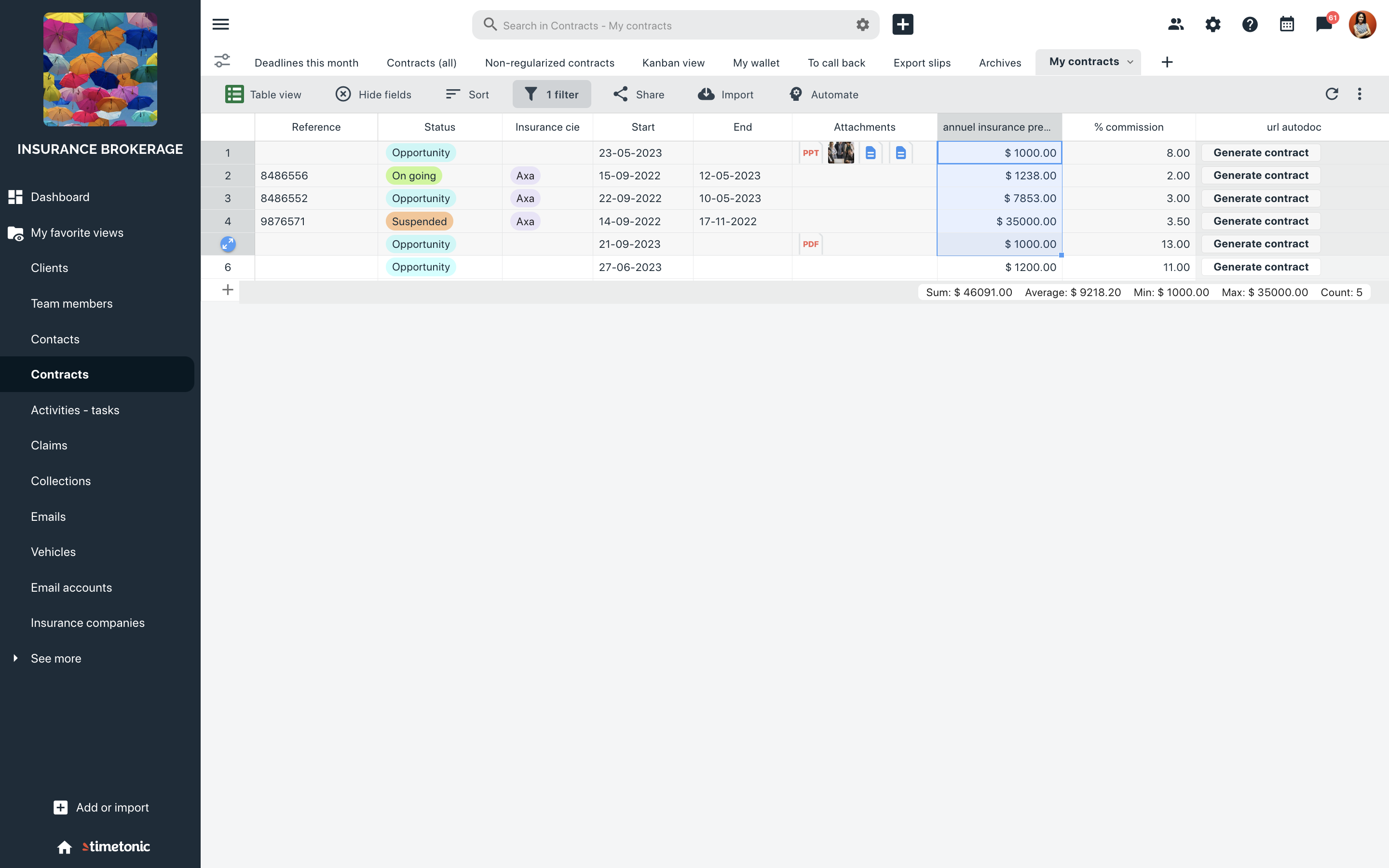
Task: Click Hide fields toolbar button
Action: click(x=373, y=94)
